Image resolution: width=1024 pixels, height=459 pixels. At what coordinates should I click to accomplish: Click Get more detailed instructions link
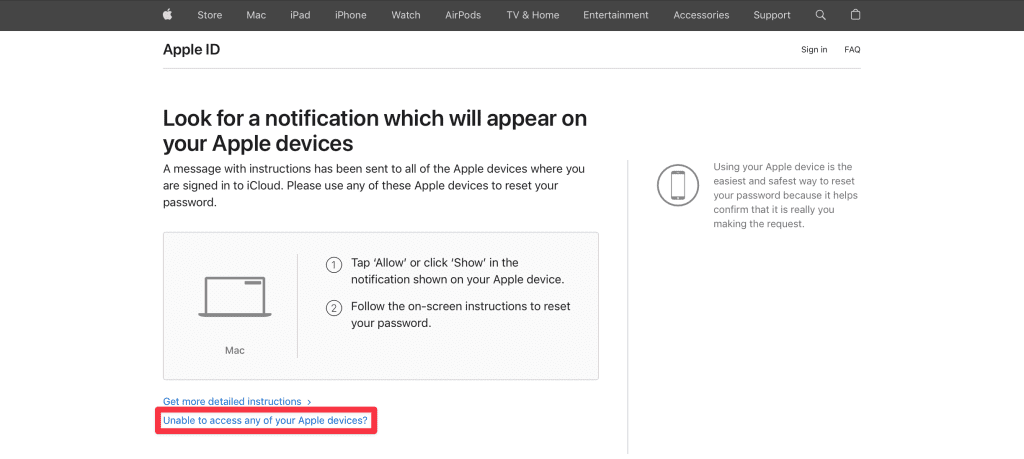237,402
